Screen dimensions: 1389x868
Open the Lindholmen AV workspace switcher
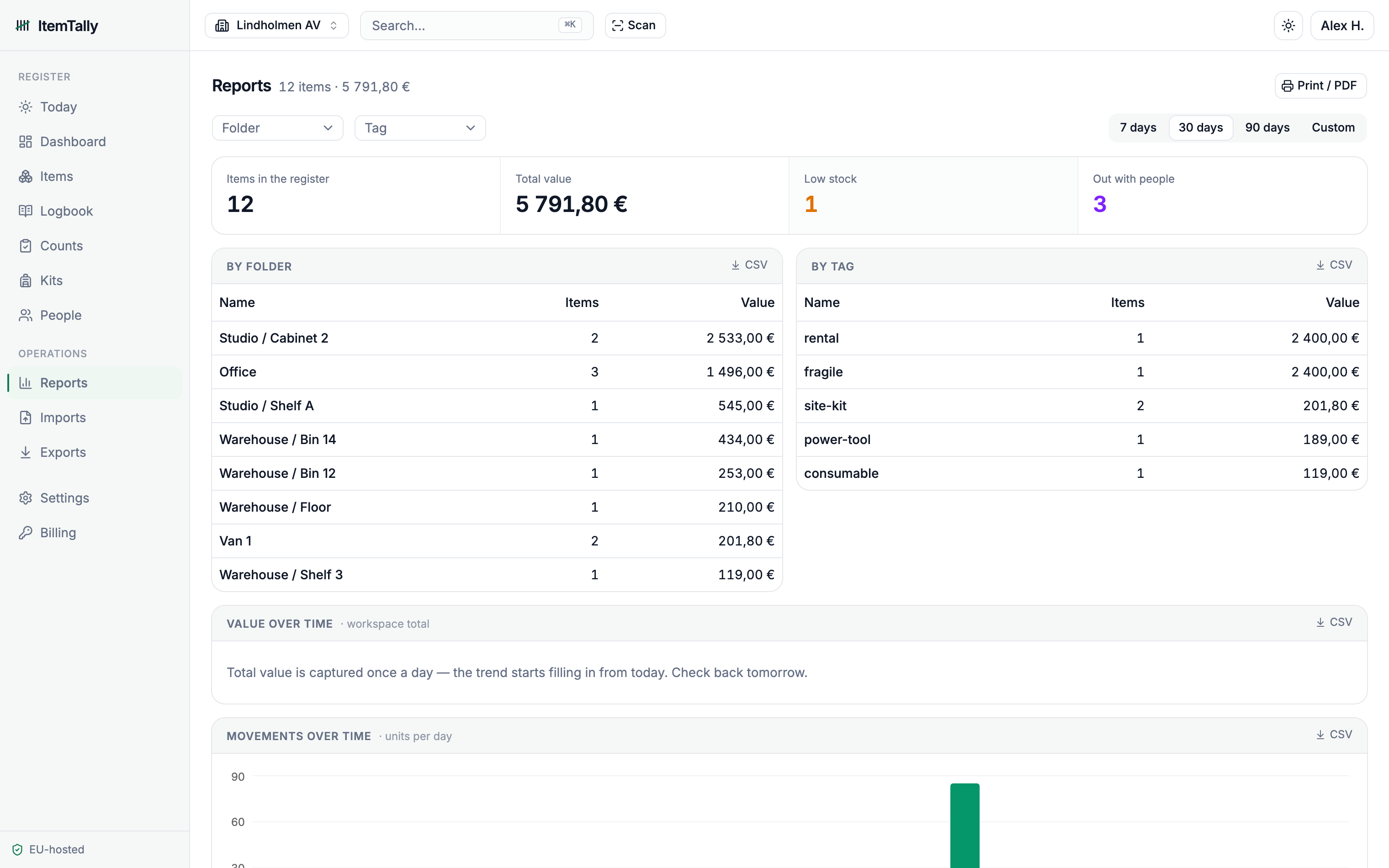tap(276, 25)
